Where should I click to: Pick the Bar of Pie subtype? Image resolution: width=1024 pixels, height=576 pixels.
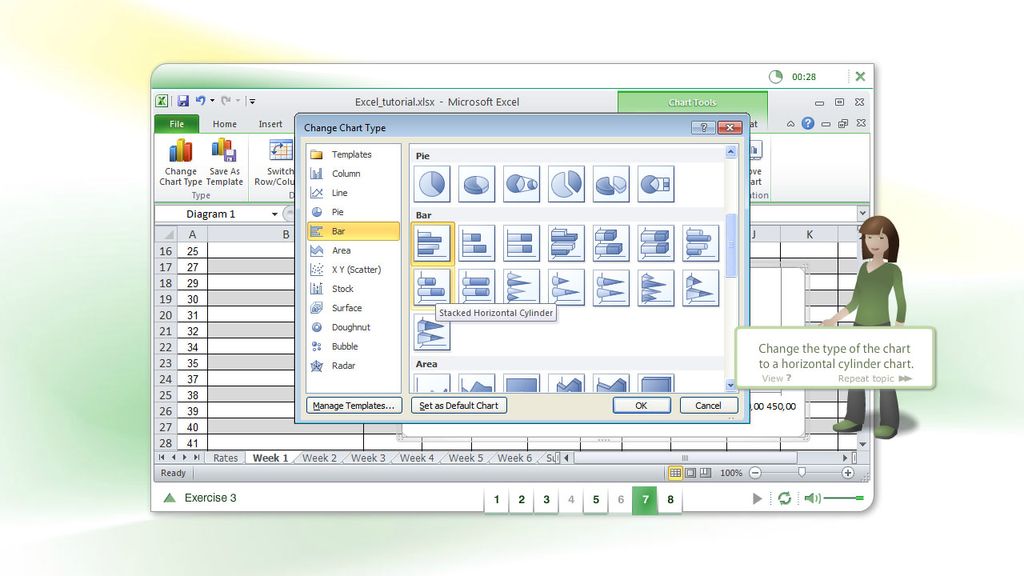click(656, 184)
